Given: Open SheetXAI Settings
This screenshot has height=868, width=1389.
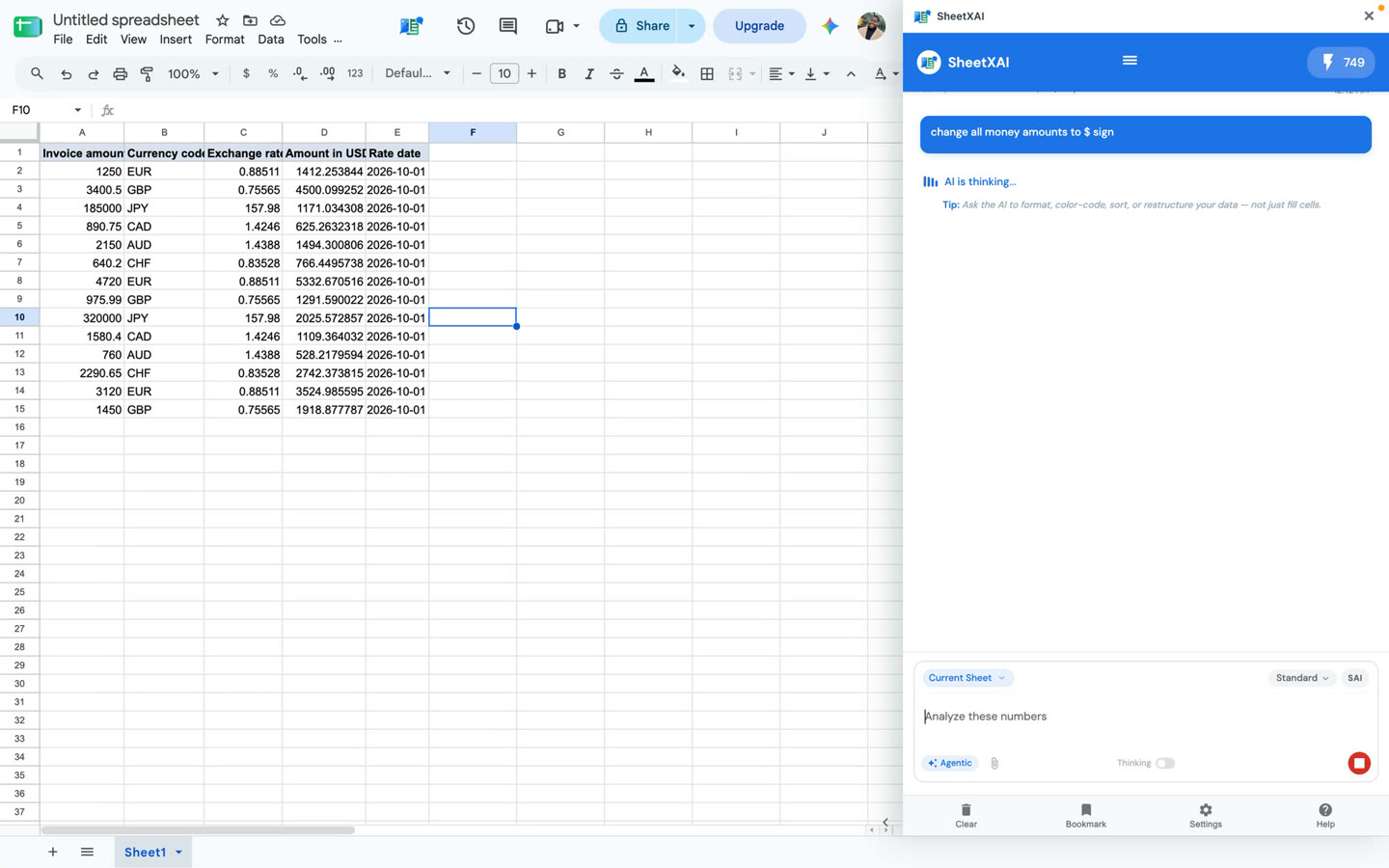Looking at the screenshot, I should [x=1206, y=816].
